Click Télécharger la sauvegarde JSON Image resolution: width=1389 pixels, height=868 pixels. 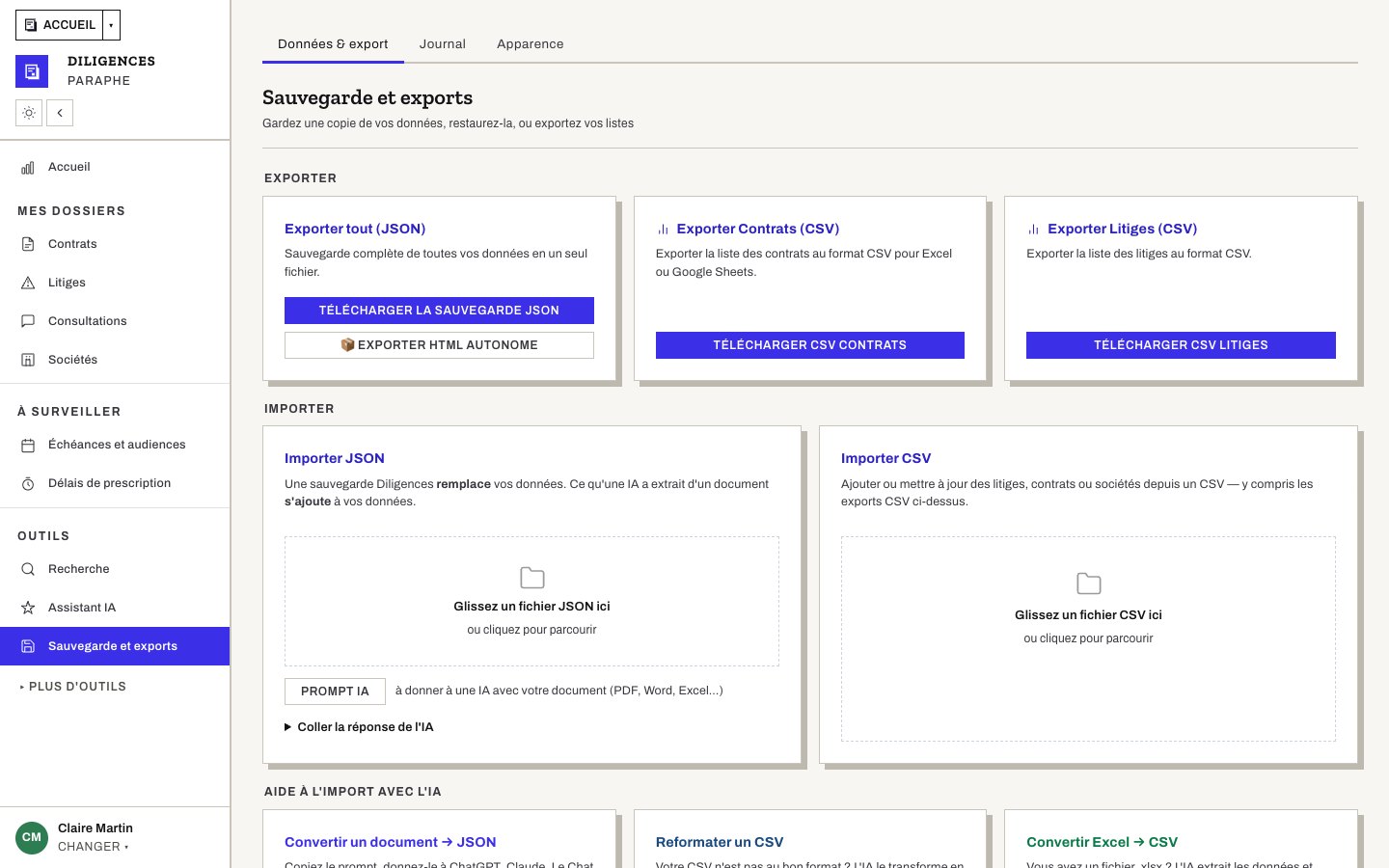tap(439, 311)
